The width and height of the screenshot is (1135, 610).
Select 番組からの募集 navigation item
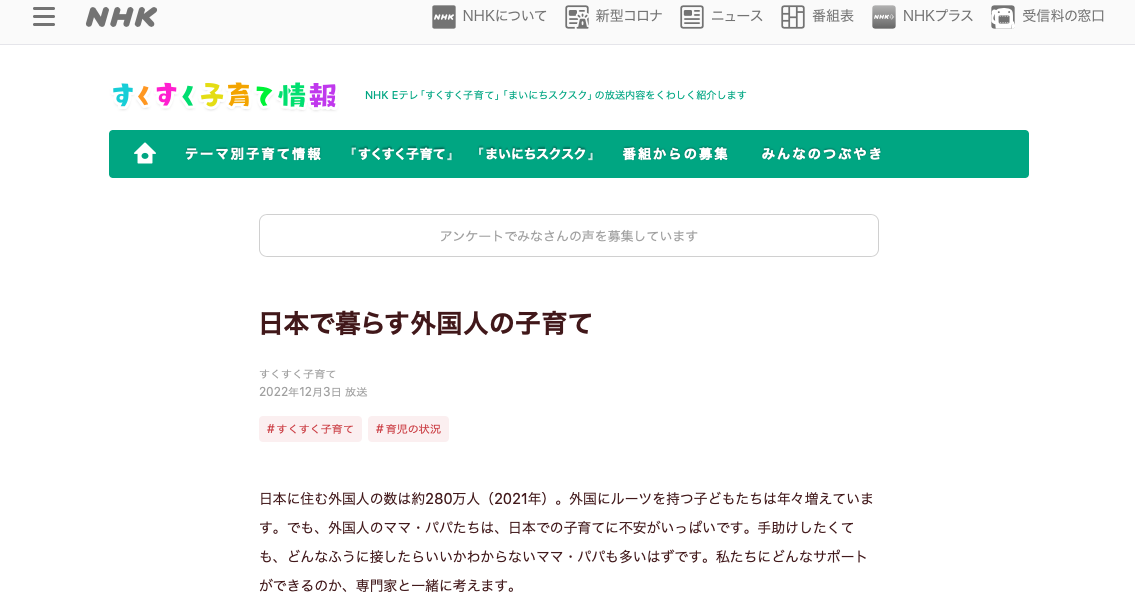(x=675, y=154)
